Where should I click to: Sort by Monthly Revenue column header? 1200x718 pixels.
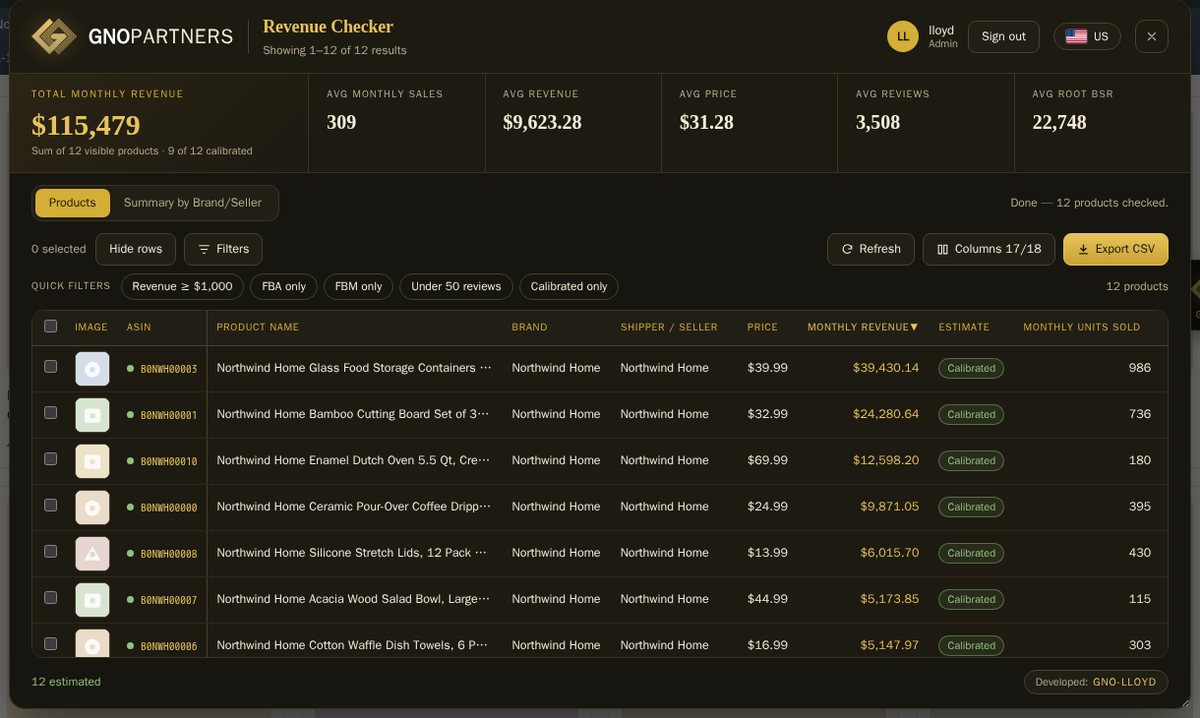coord(863,327)
